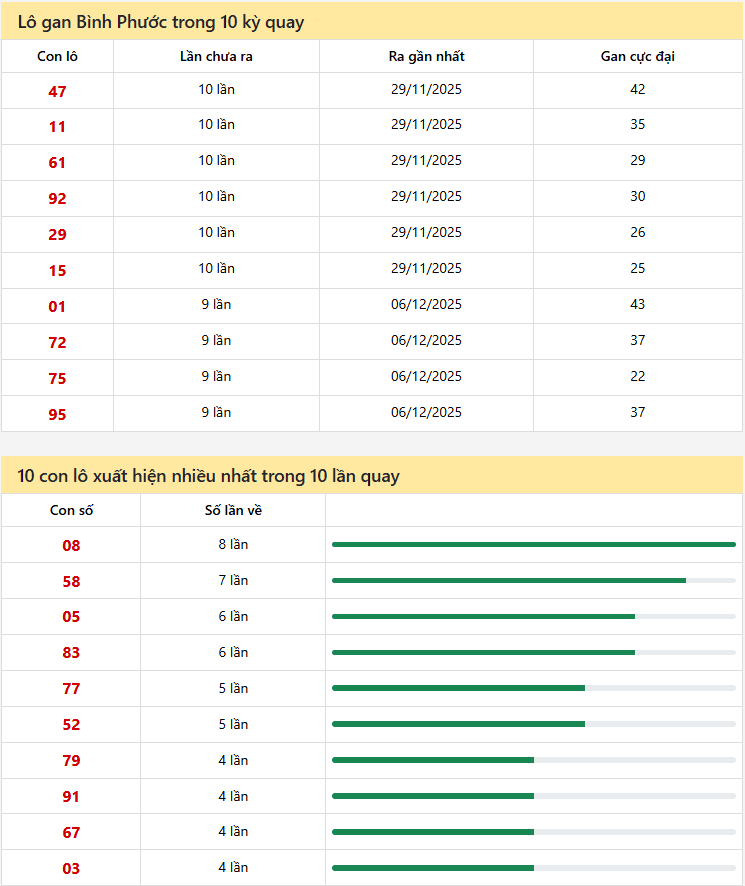Open lô number 01 entry
The image size is (745, 886).
coord(57,307)
